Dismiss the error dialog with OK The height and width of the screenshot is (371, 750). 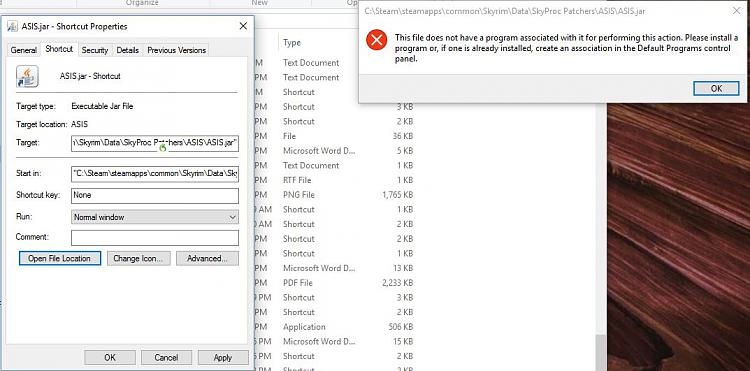tap(716, 88)
